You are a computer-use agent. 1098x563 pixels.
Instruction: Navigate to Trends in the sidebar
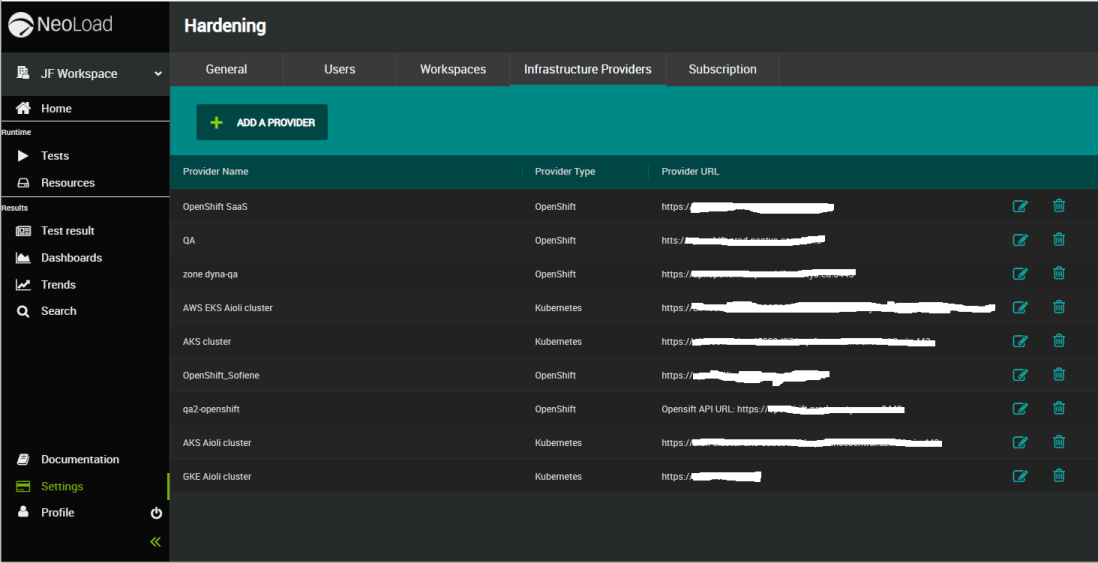pyautogui.click(x=58, y=285)
